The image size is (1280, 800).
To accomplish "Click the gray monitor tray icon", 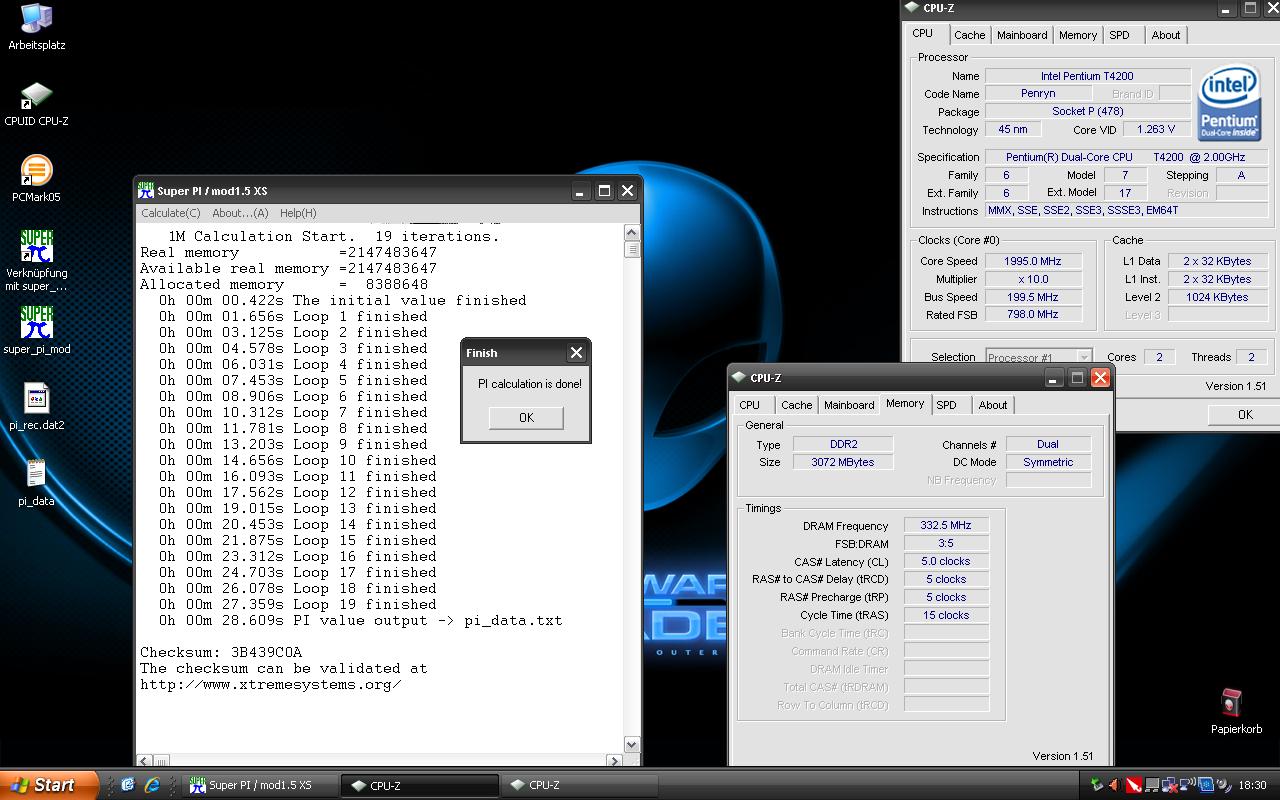I will click(x=1151, y=785).
